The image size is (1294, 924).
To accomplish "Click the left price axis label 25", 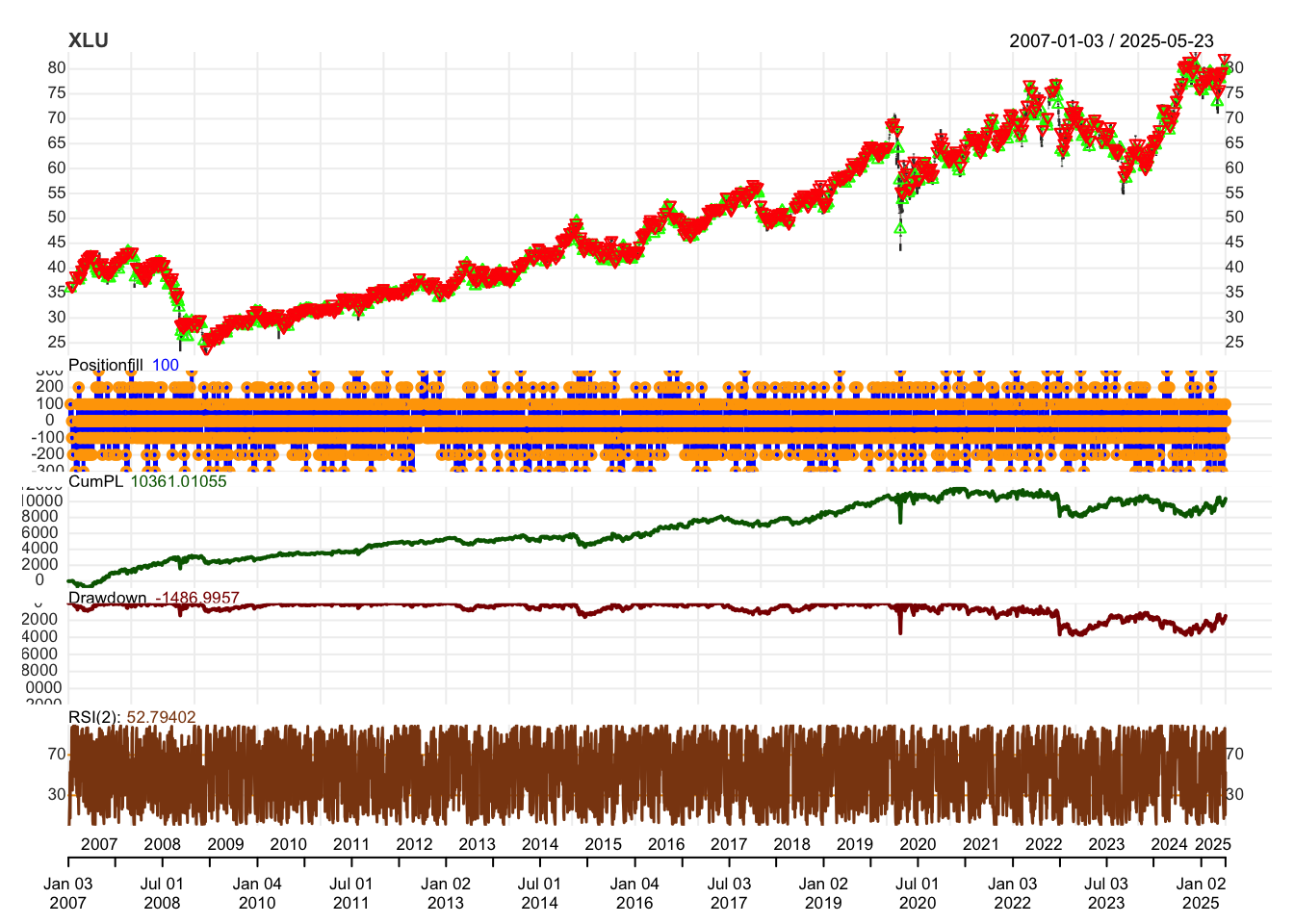I will tap(57, 343).
